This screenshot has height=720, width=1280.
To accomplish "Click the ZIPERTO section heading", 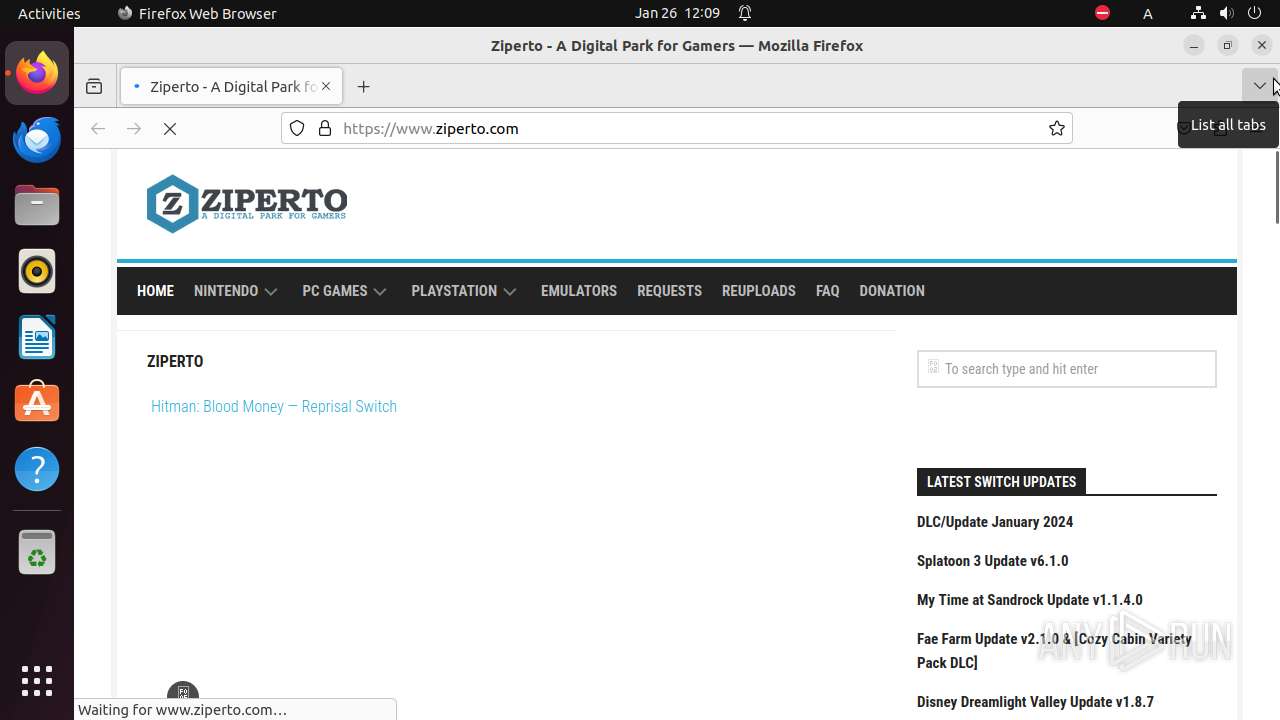I will [x=175, y=362].
